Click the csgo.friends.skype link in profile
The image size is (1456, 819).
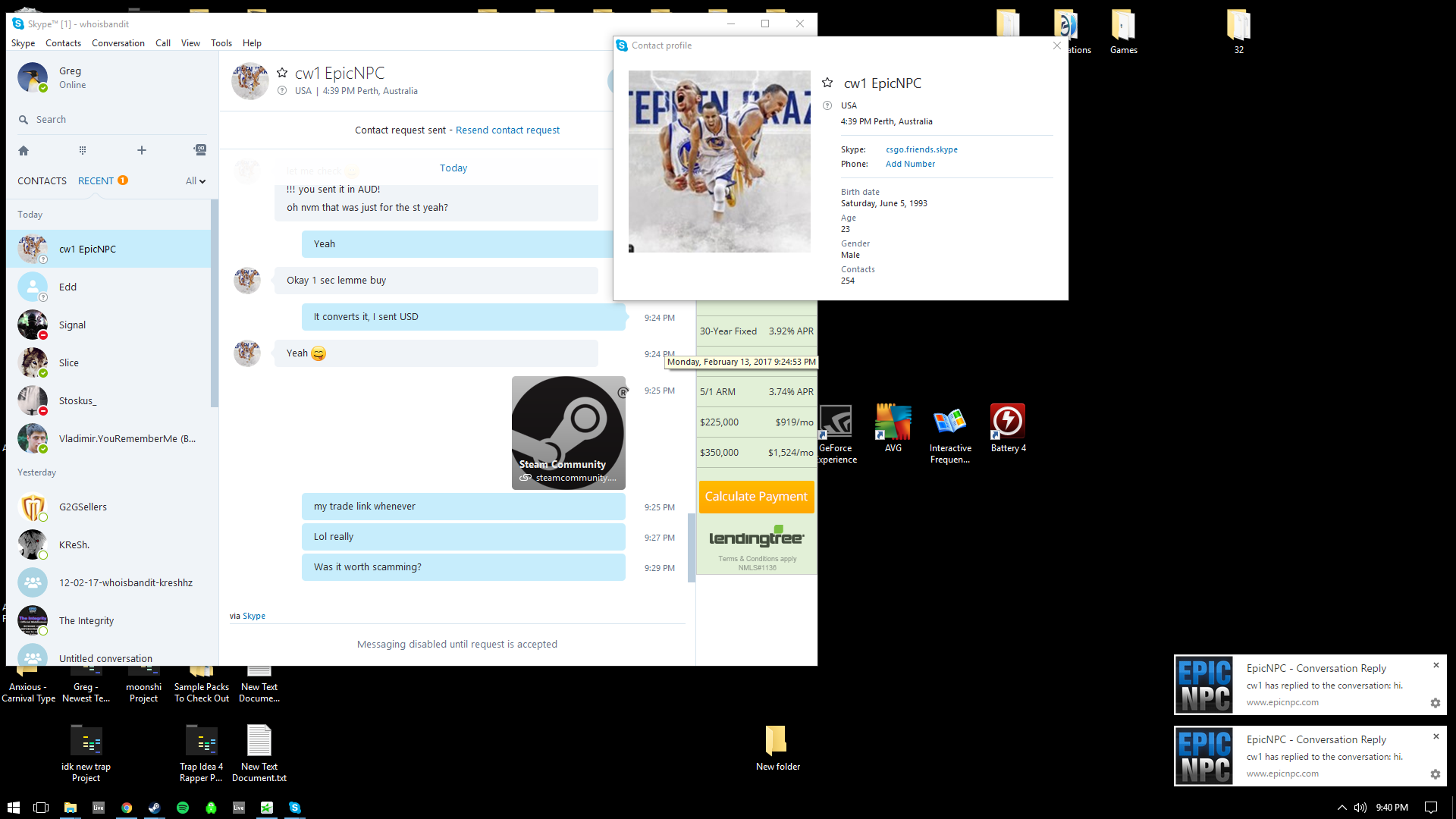click(921, 150)
